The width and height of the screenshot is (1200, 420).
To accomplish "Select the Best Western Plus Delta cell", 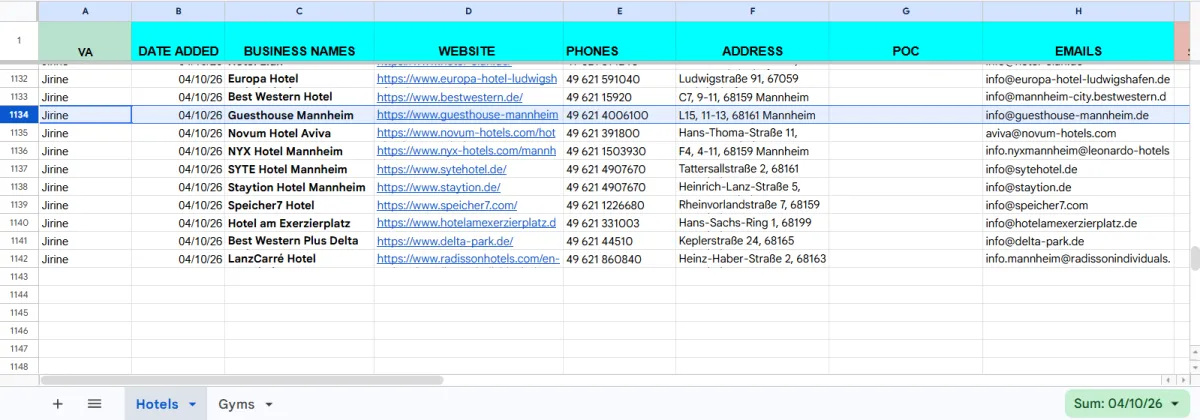I will tap(300, 241).
